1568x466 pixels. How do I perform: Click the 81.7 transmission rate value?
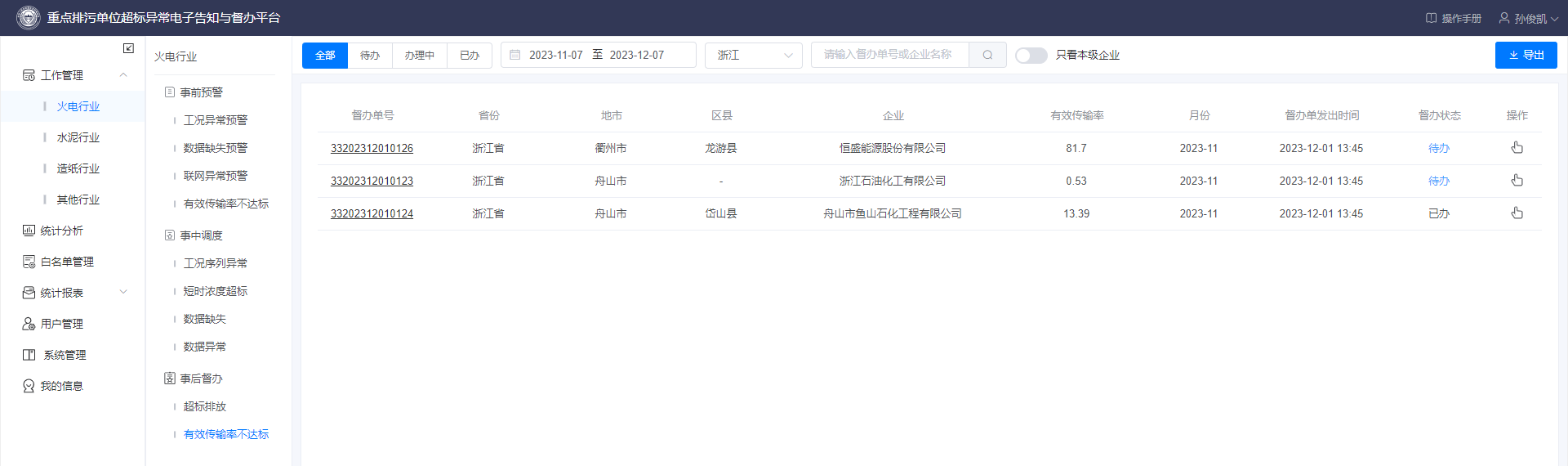pyautogui.click(x=1076, y=148)
